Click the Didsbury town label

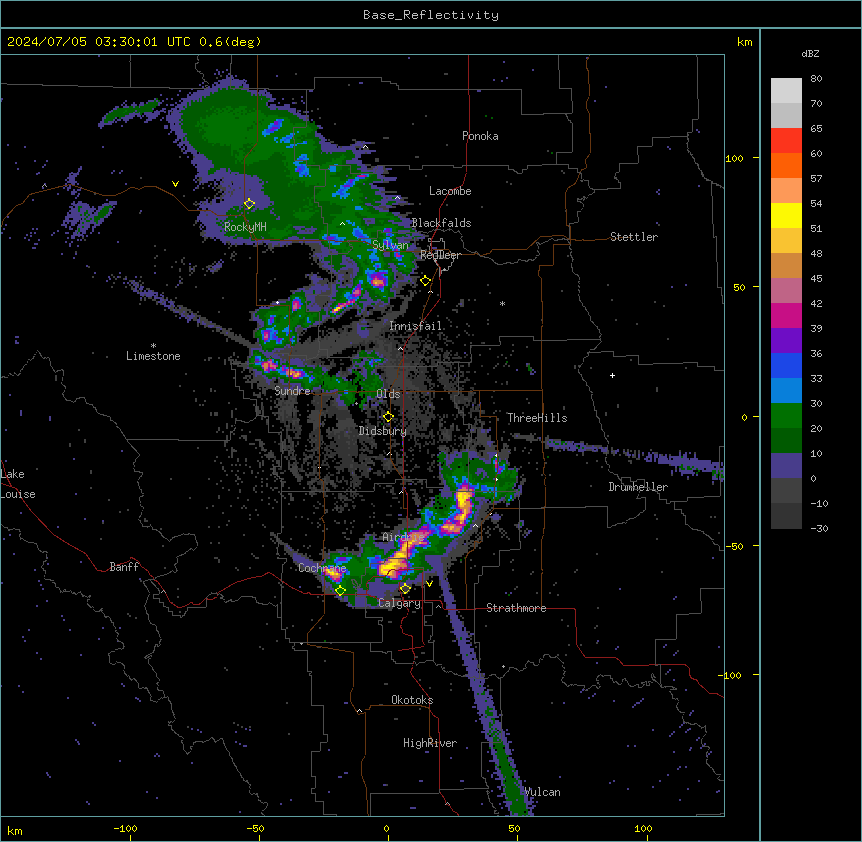(383, 431)
